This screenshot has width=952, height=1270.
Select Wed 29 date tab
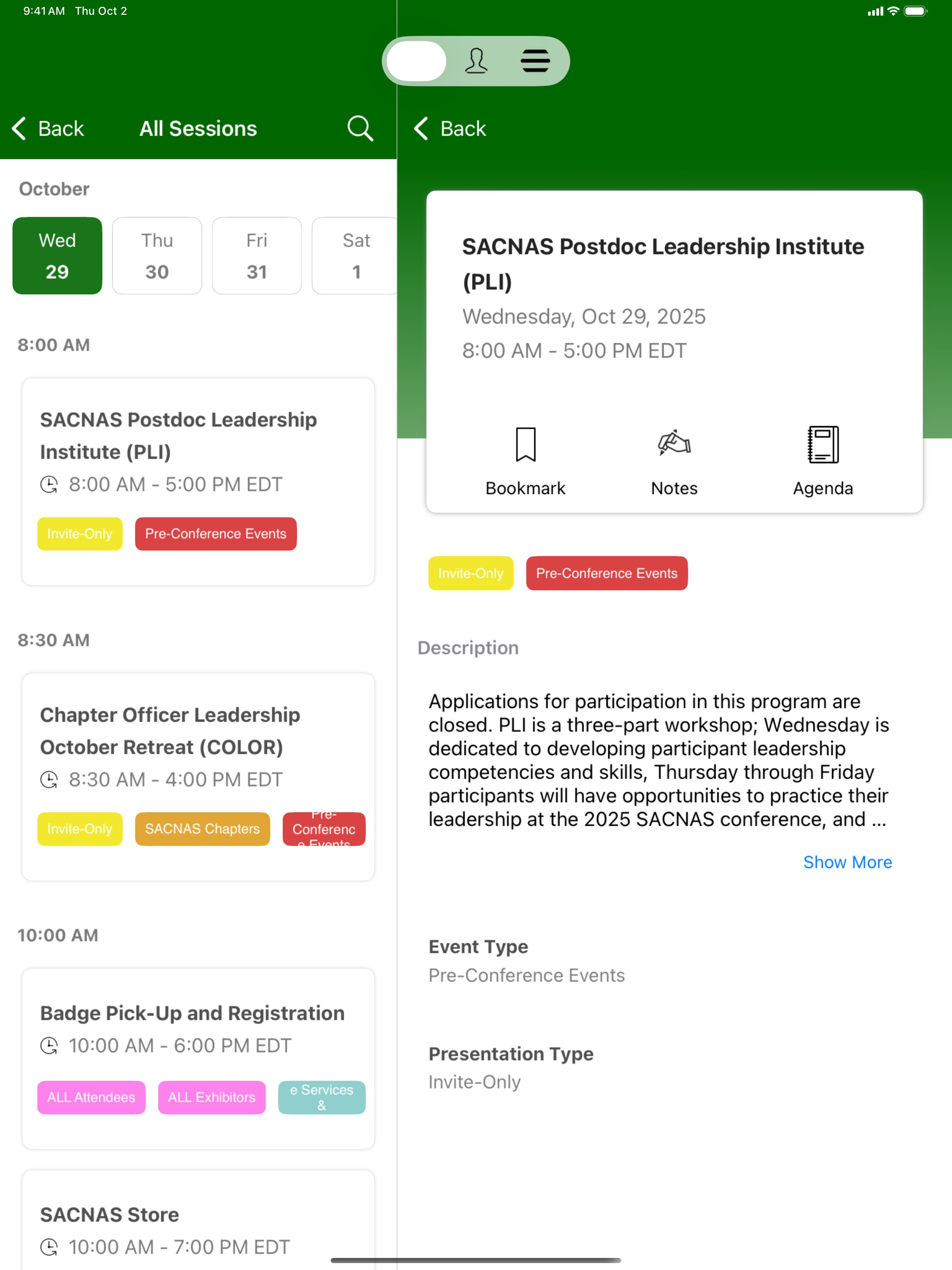(x=58, y=256)
